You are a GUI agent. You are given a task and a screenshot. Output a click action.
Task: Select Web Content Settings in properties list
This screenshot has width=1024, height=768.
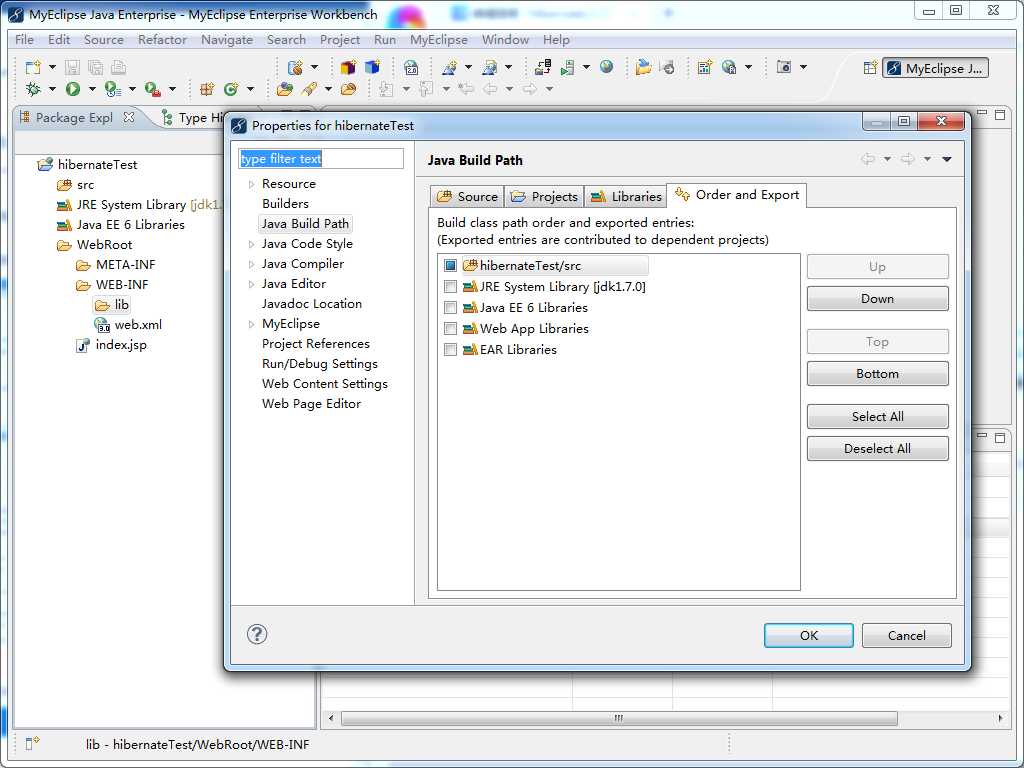tap(325, 384)
